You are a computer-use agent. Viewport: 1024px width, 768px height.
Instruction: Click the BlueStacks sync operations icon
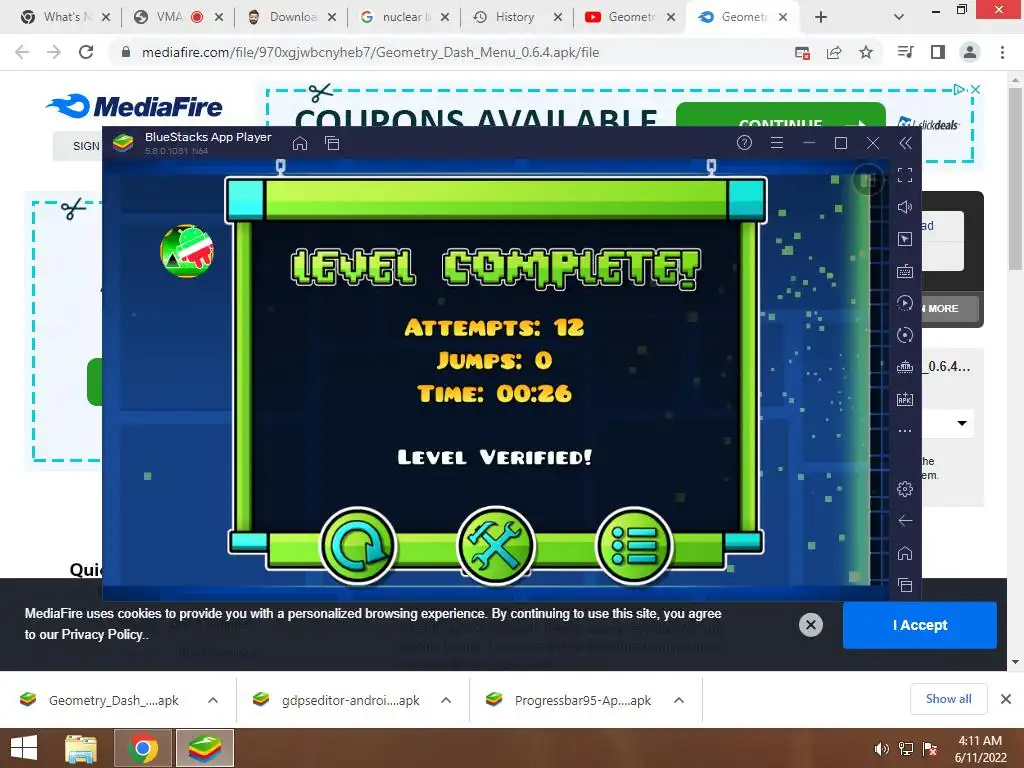tap(905, 335)
